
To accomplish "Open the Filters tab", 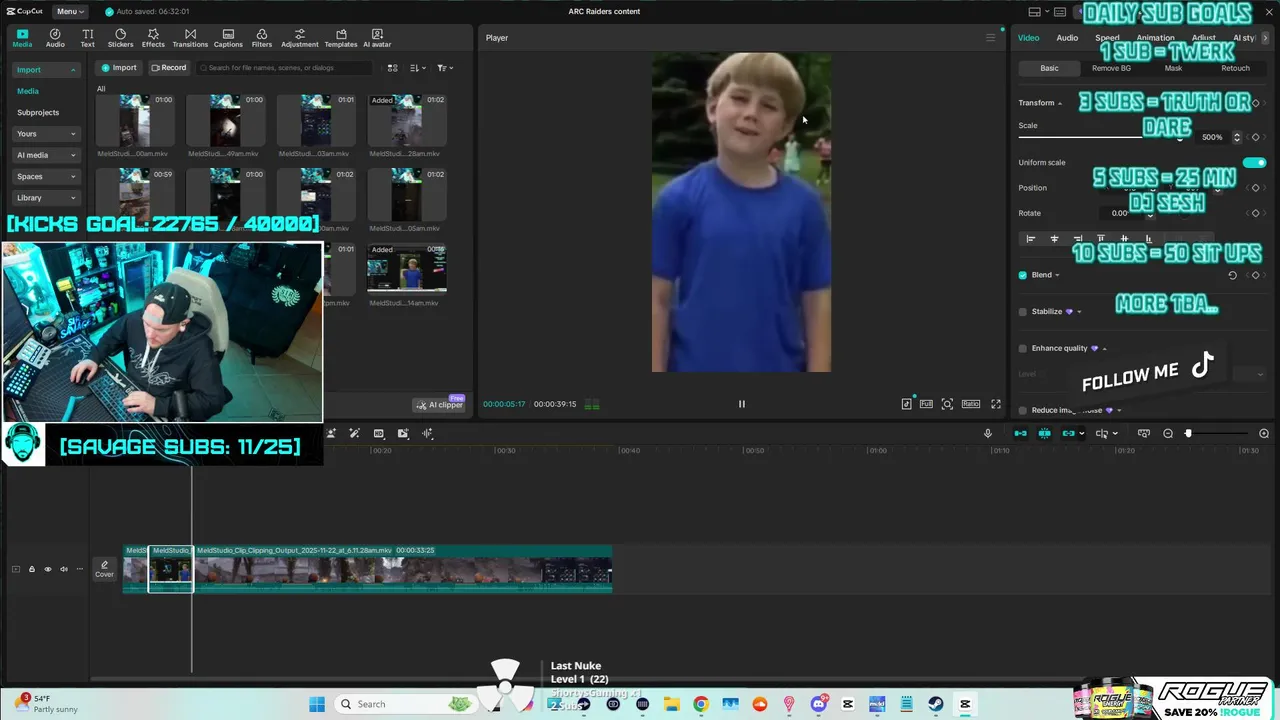I will point(262,38).
